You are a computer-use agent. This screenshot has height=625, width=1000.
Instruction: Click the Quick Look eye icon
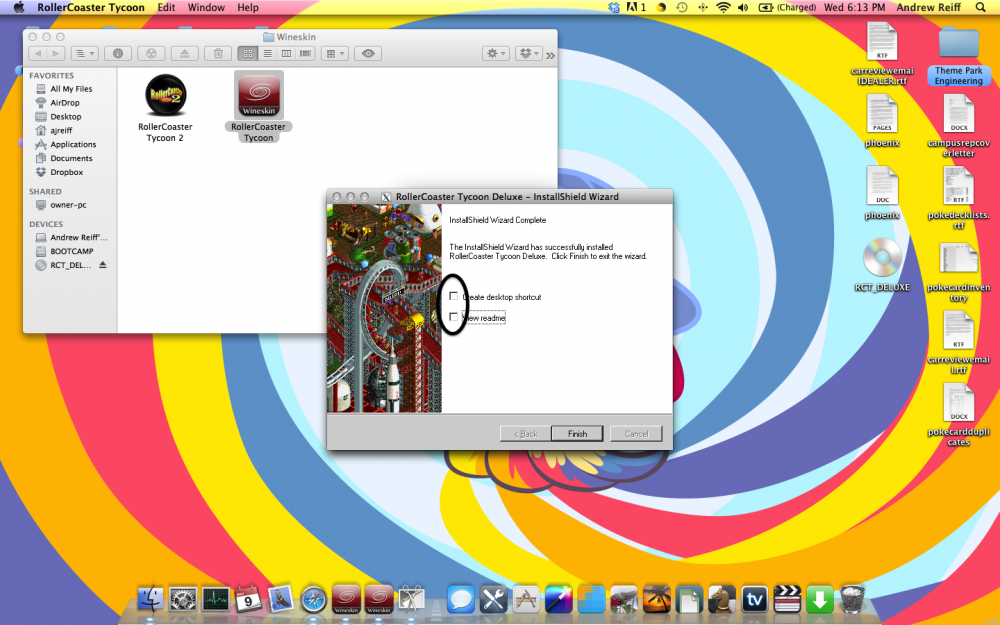[x=368, y=53]
